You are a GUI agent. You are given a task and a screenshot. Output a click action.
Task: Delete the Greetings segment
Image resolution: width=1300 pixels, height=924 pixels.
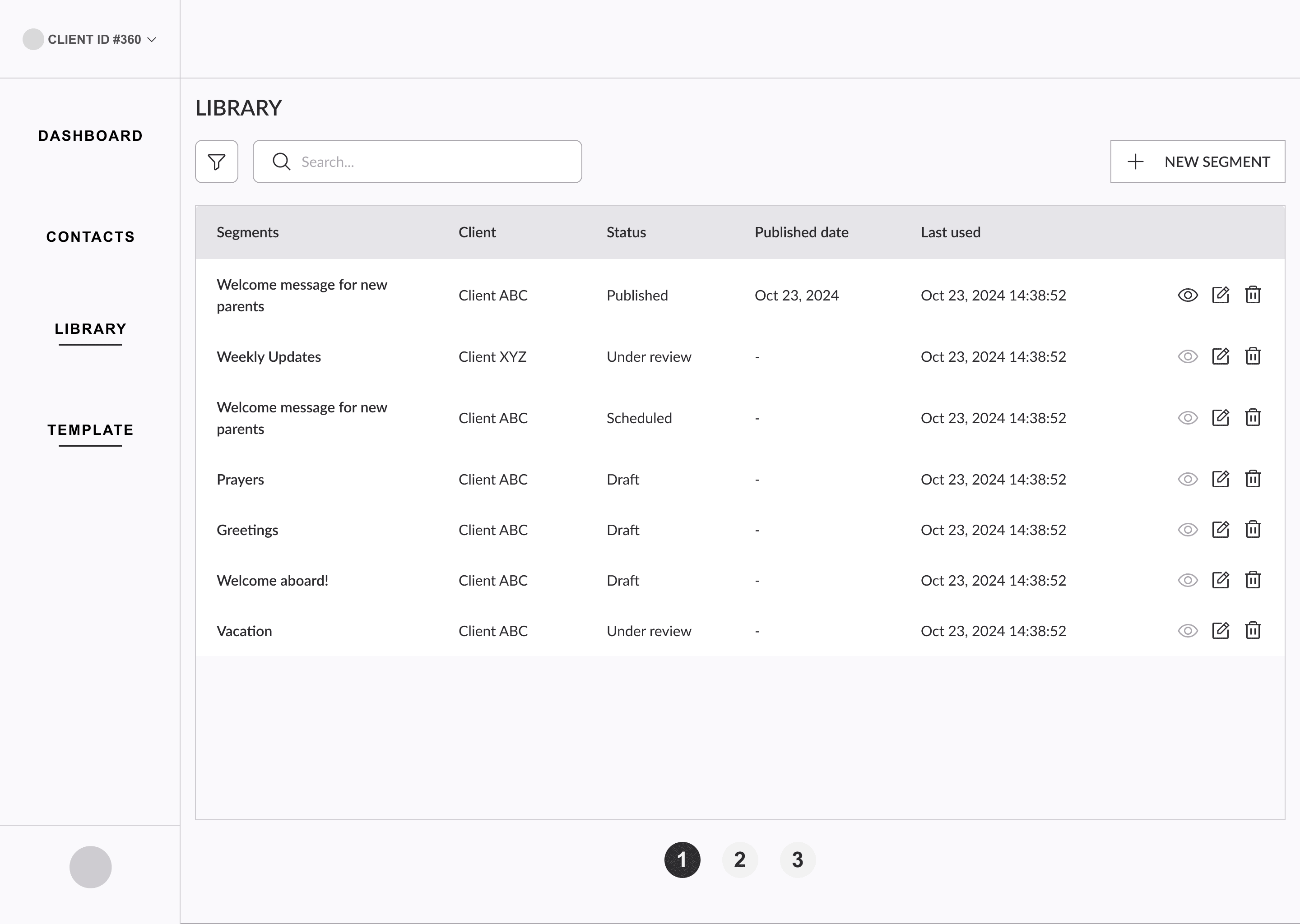point(1253,530)
